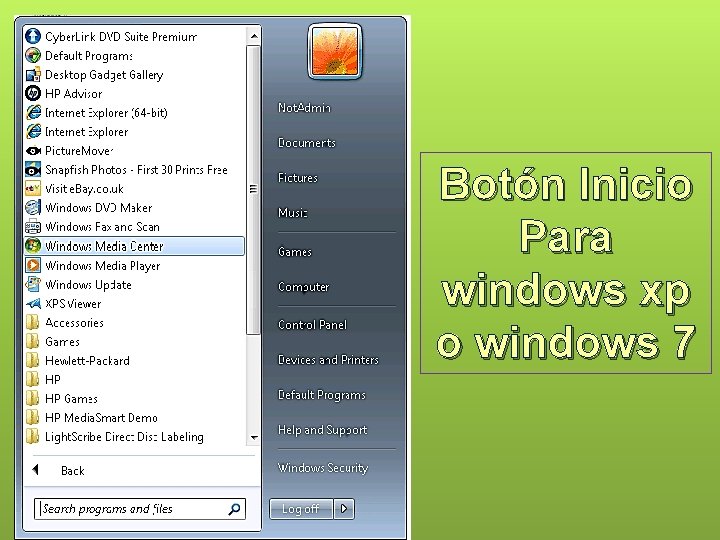This screenshot has height=540, width=720.
Task: Click the Windows Media Player icon
Action: 33,265
